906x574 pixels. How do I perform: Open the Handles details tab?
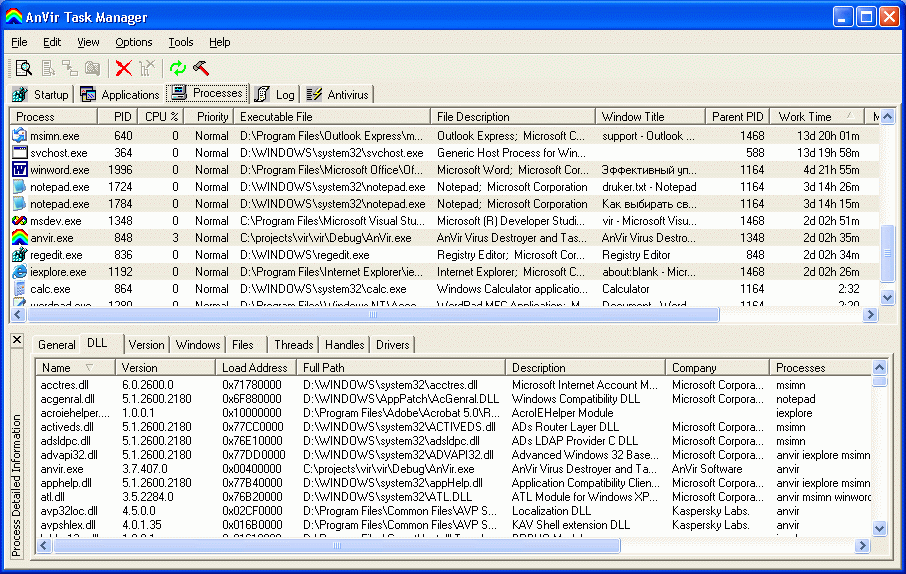point(344,345)
